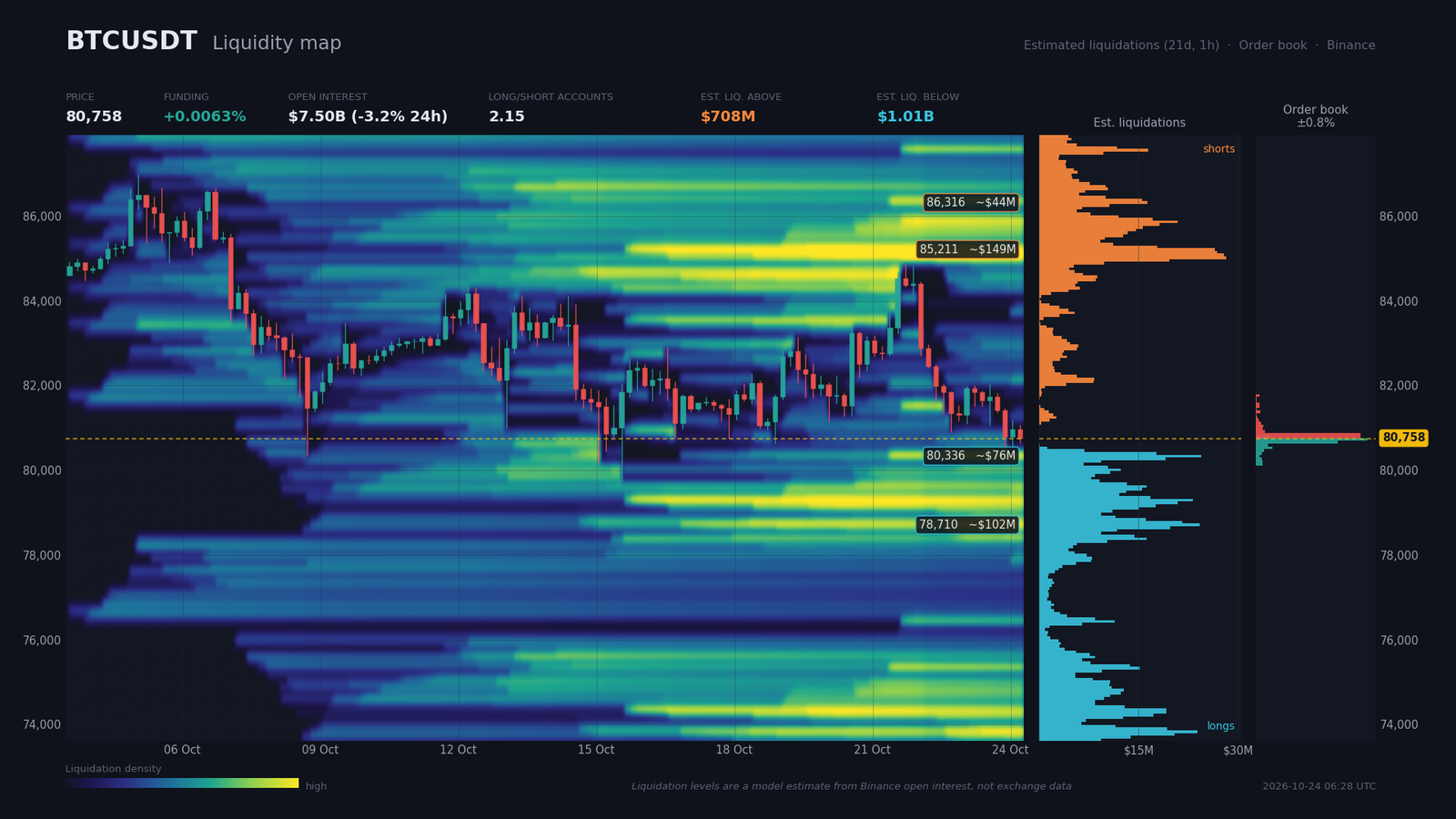Click the 21 Oct date axis label
Image resolution: width=1456 pixels, height=819 pixels.
[872, 750]
